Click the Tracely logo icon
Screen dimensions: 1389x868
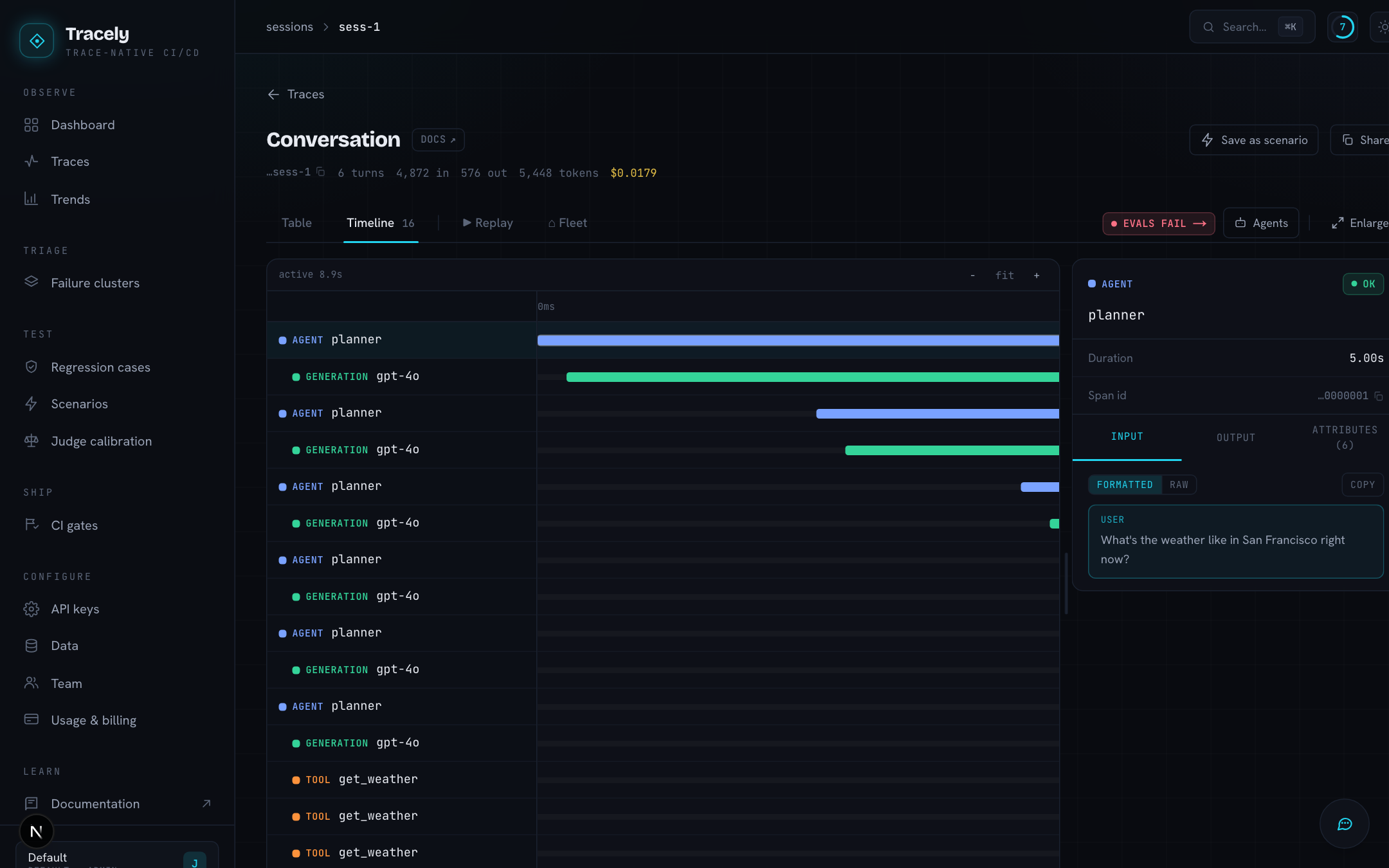[x=37, y=41]
